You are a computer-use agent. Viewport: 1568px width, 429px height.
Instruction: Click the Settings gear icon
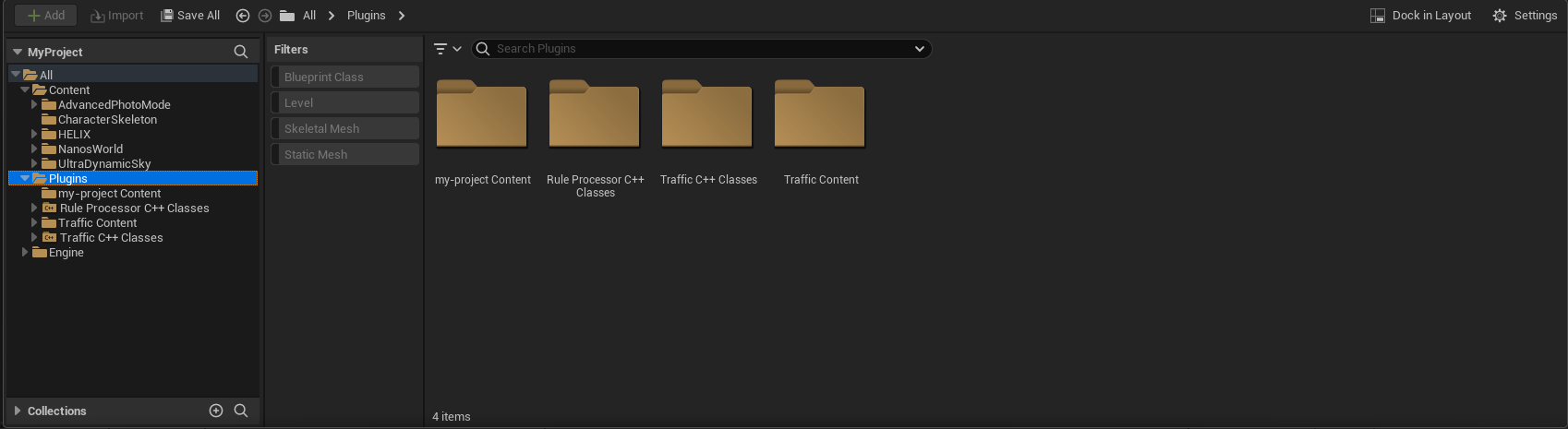point(1500,16)
